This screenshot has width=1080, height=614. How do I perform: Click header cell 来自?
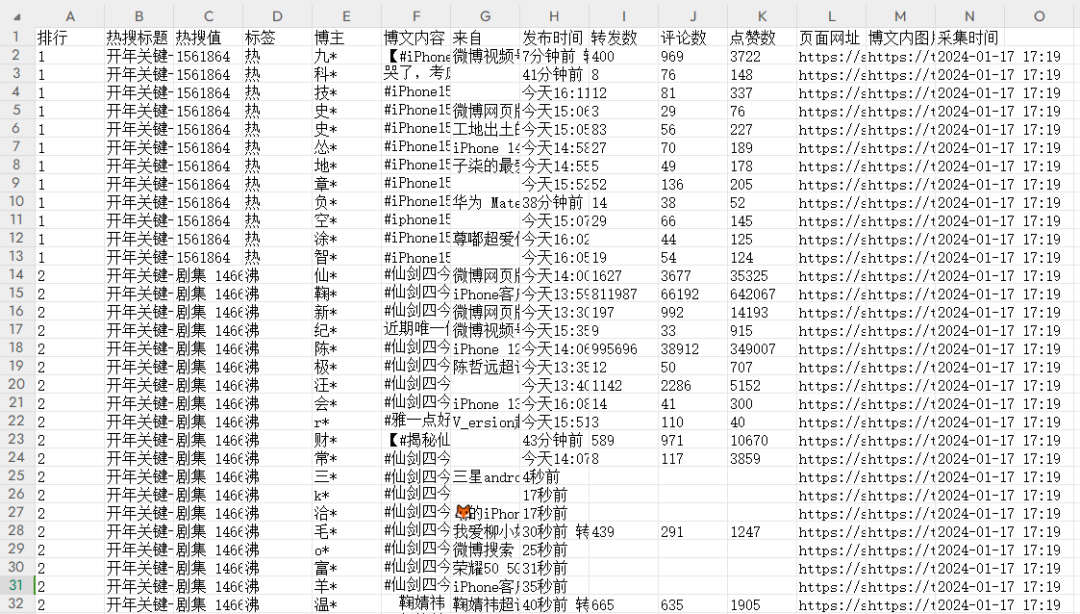coord(486,37)
